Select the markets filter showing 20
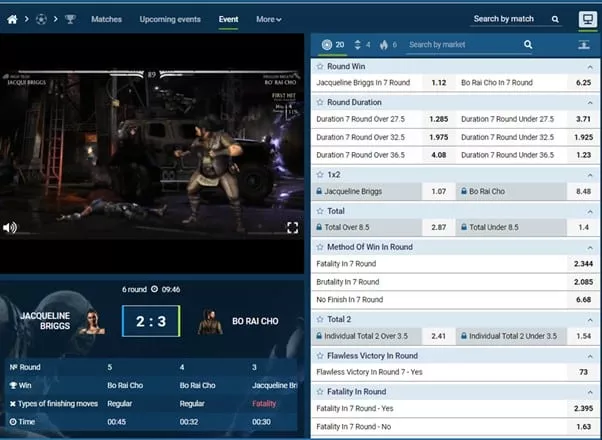This screenshot has height=440, width=602. (x=333, y=45)
